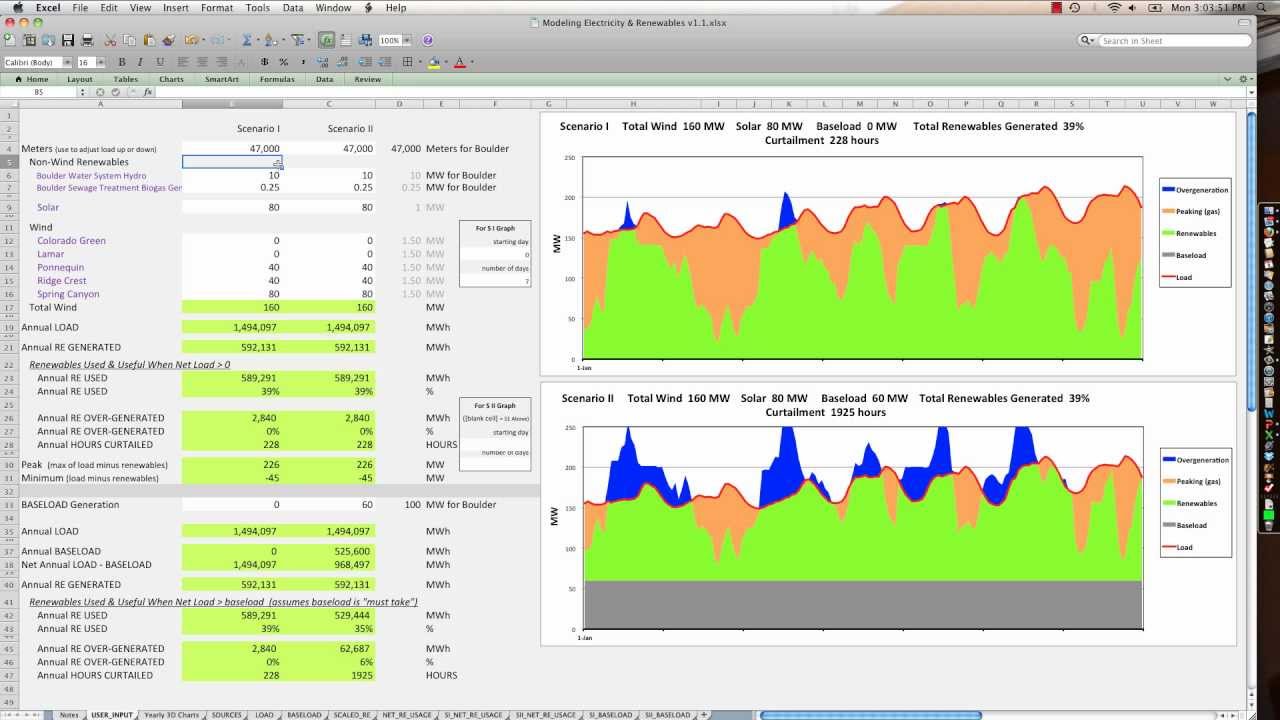Image resolution: width=1280 pixels, height=720 pixels.
Task: Click the formula bar fx insert function button
Action: (x=148, y=92)
